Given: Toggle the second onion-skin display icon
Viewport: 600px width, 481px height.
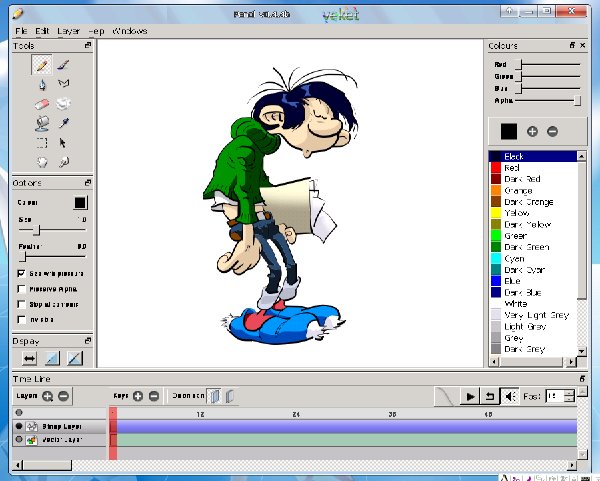Looking at the screenshot, I should pyautogui.click(x=75, y=359).
